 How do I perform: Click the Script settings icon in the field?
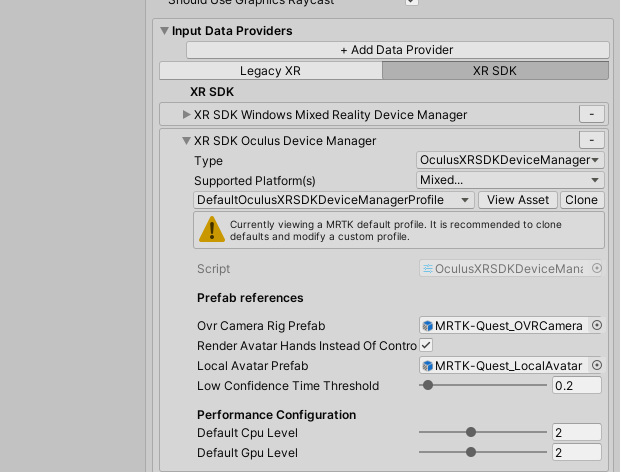pos(427,269)
